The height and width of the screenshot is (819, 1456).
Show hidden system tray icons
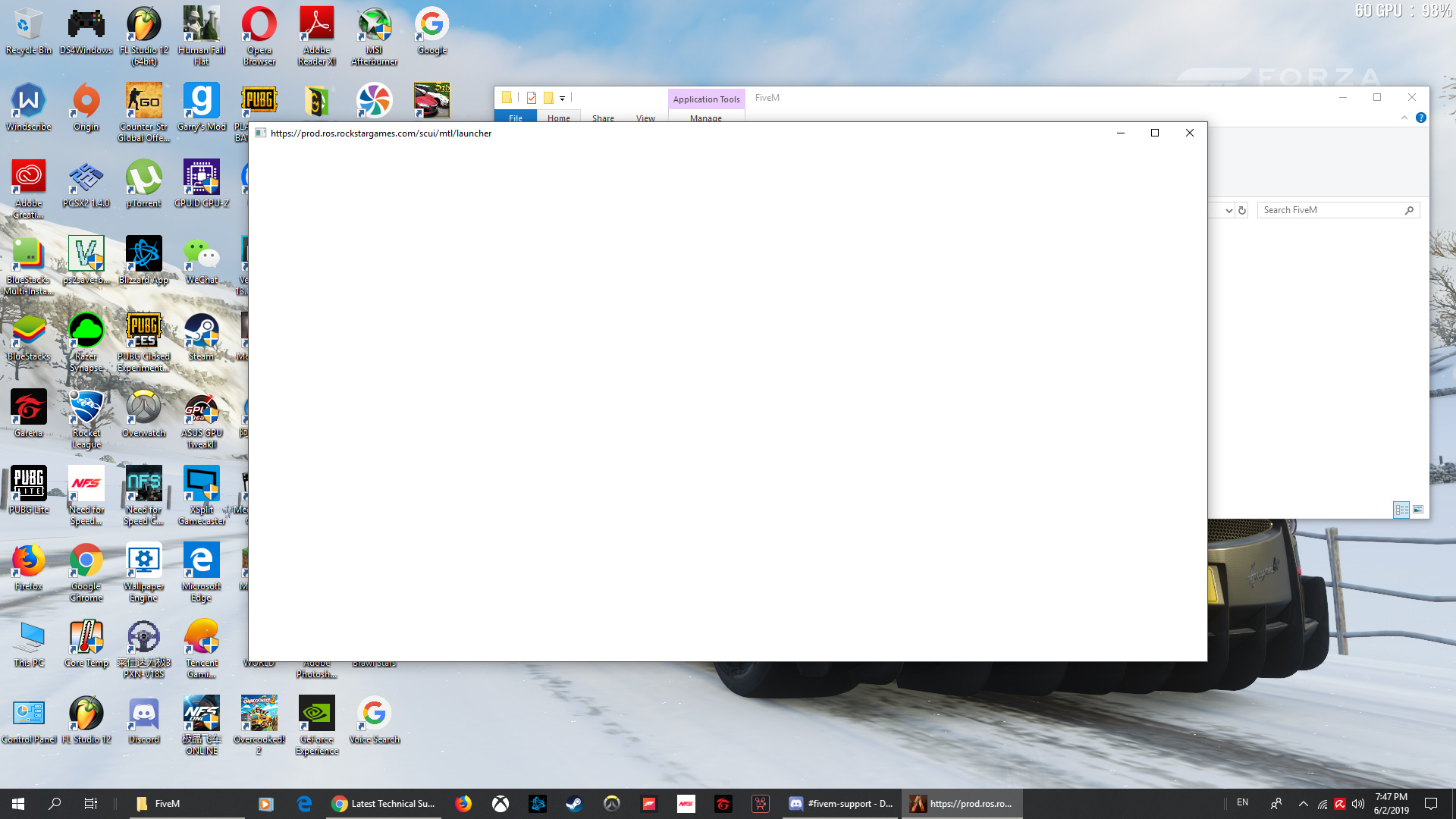[1303, 804]
